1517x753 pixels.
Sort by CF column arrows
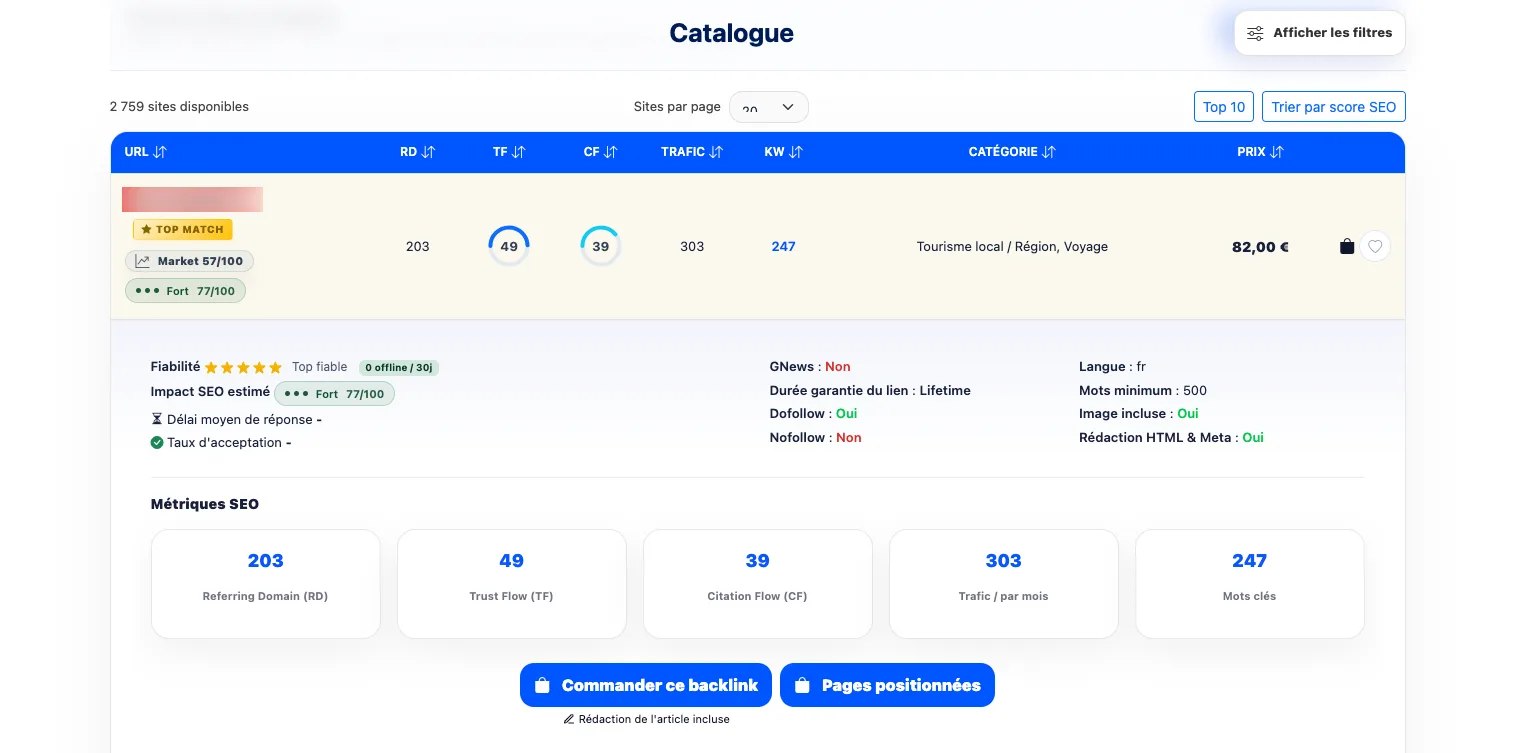[610, 152]
